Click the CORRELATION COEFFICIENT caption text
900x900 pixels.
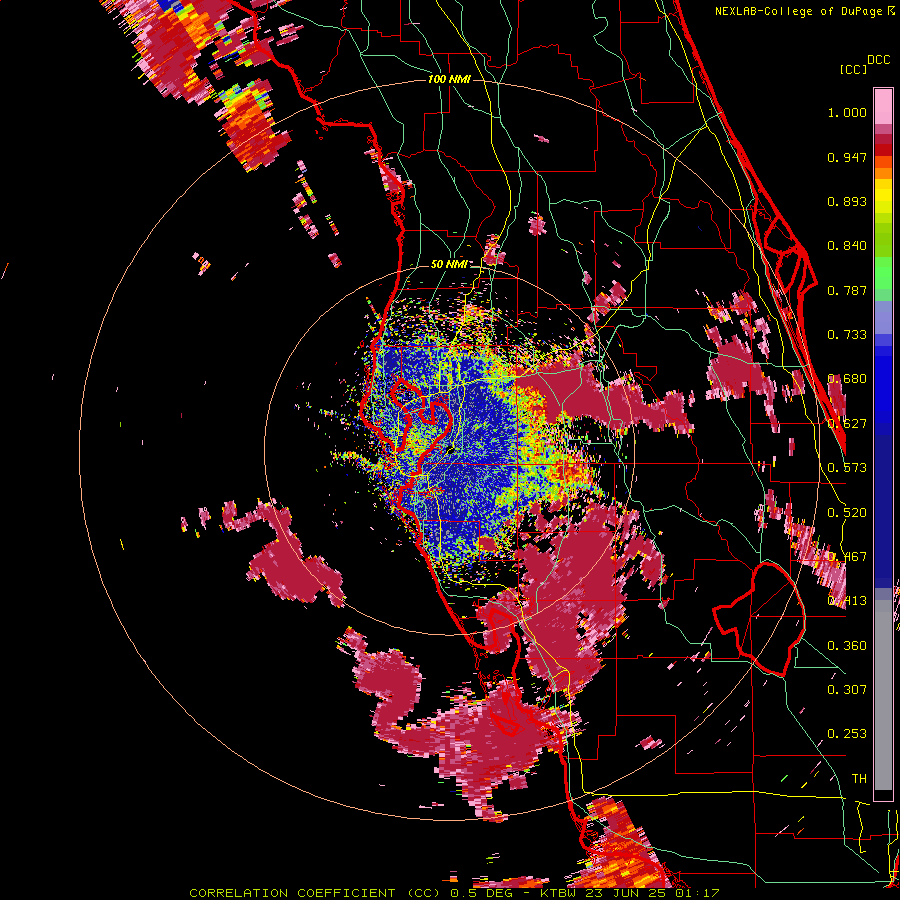(292, 893)
